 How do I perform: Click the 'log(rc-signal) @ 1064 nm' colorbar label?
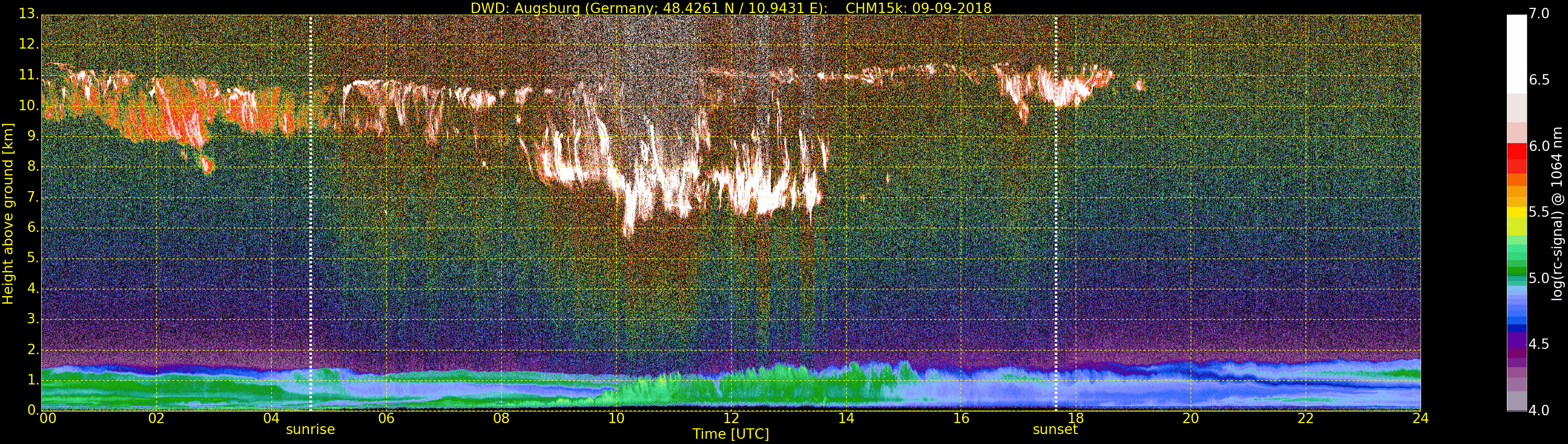coord(1557,214)
